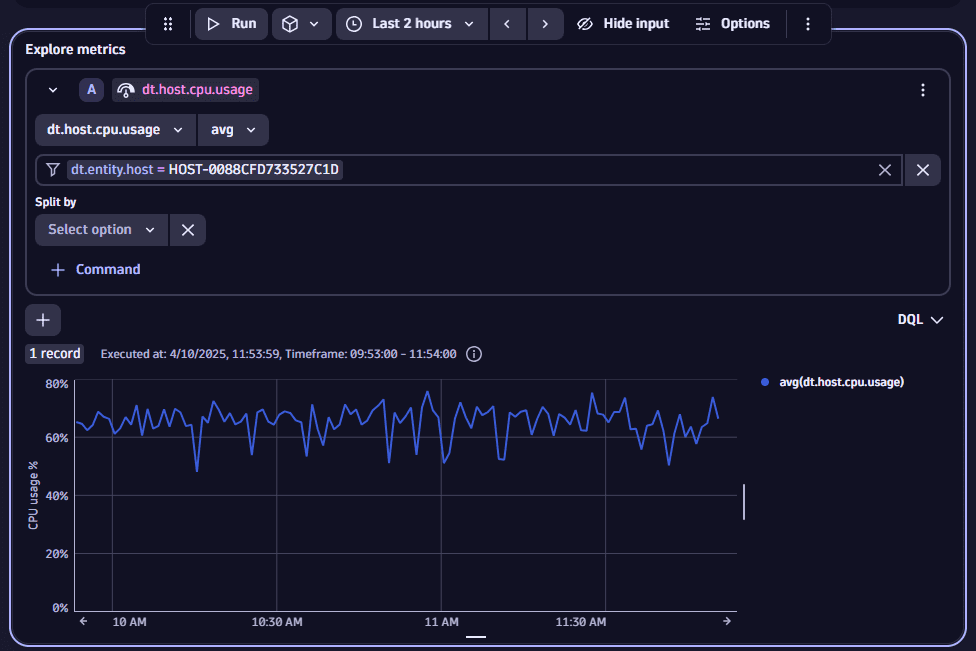Screen dimensions: 976x651
Task: Open the toolbar more actions menu
Action: [x=808, y=24]
